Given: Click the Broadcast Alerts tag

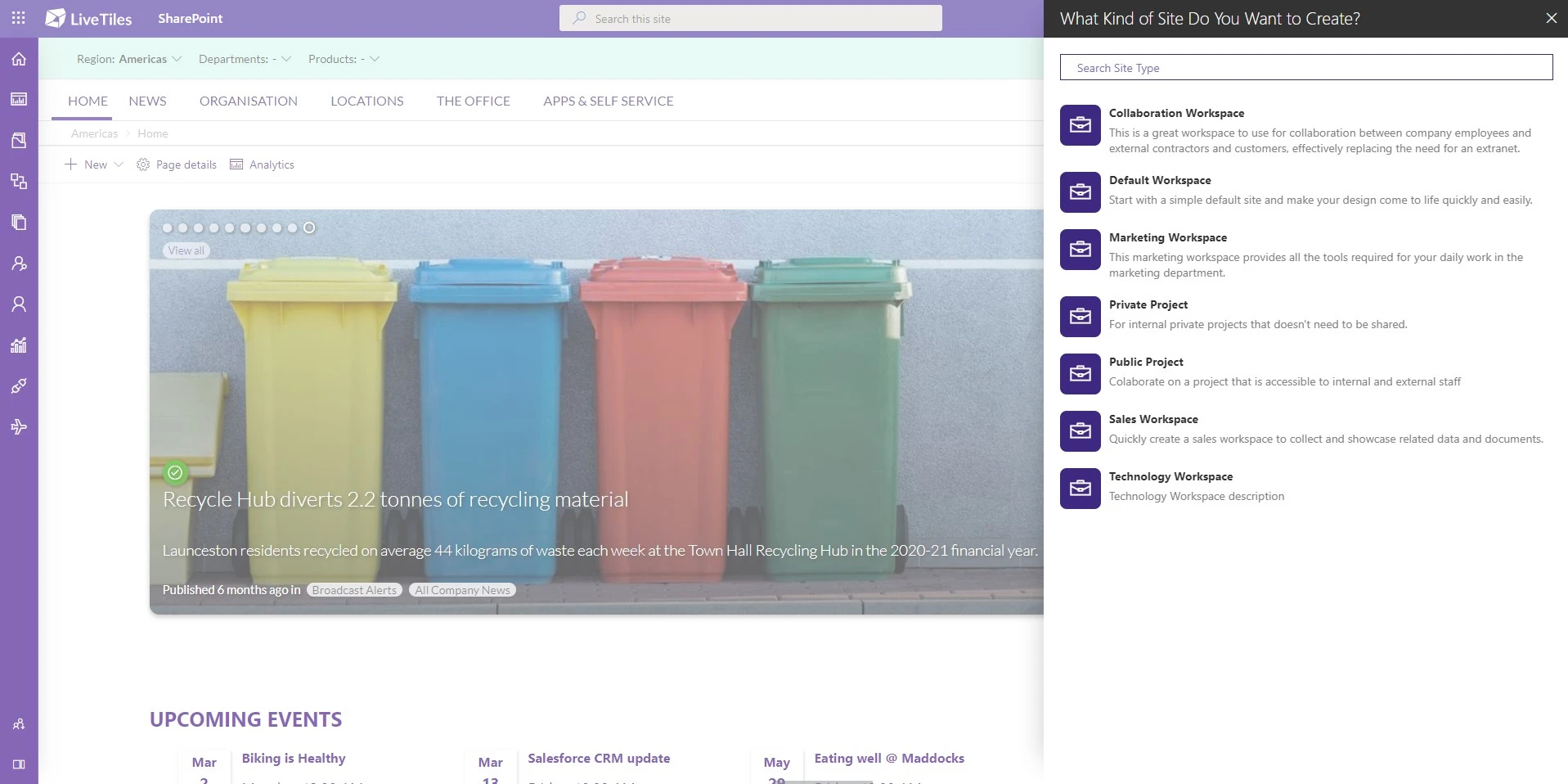Looking at the screenshot, I should pyautogui.click(x=354, y=590).
